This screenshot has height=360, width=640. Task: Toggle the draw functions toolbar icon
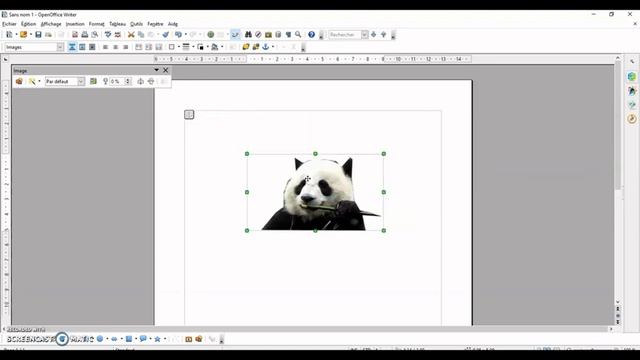tap(235, 35)
